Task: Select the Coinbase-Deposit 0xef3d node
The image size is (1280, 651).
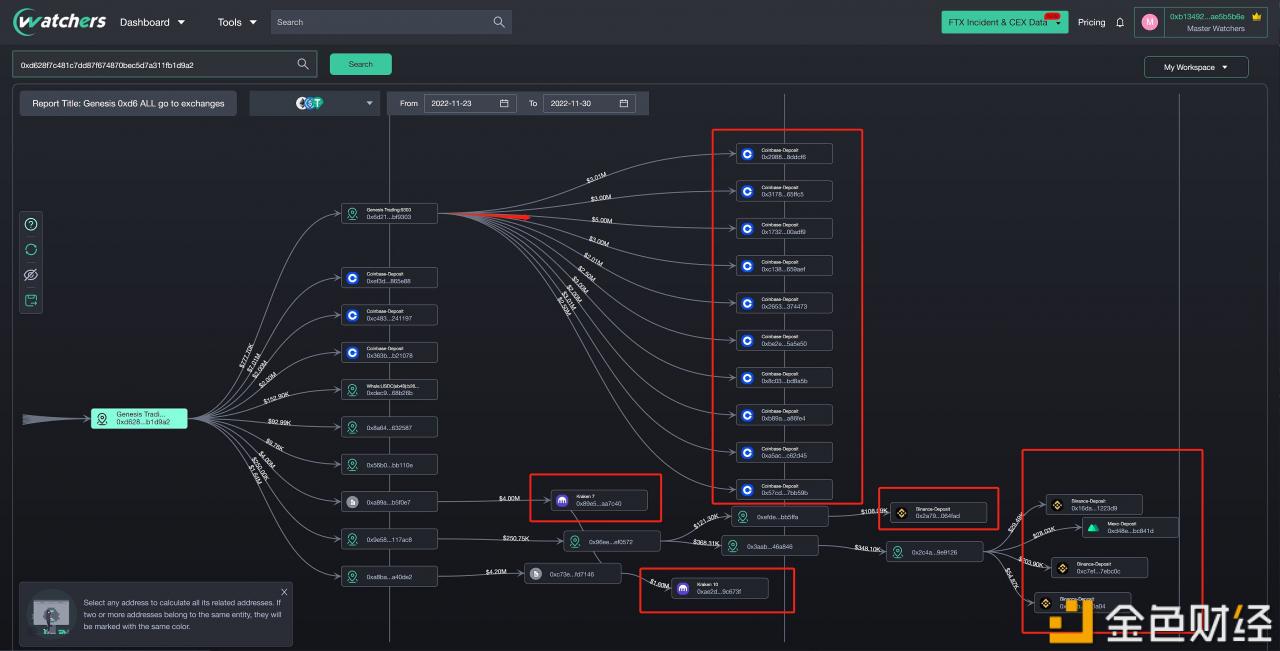Action: [389, 278]
